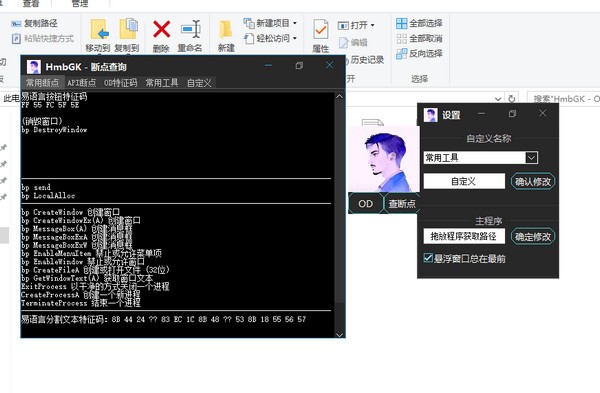
Task: Switch to the 自定义 tab in HmbGK
Action: coord(199,83)
